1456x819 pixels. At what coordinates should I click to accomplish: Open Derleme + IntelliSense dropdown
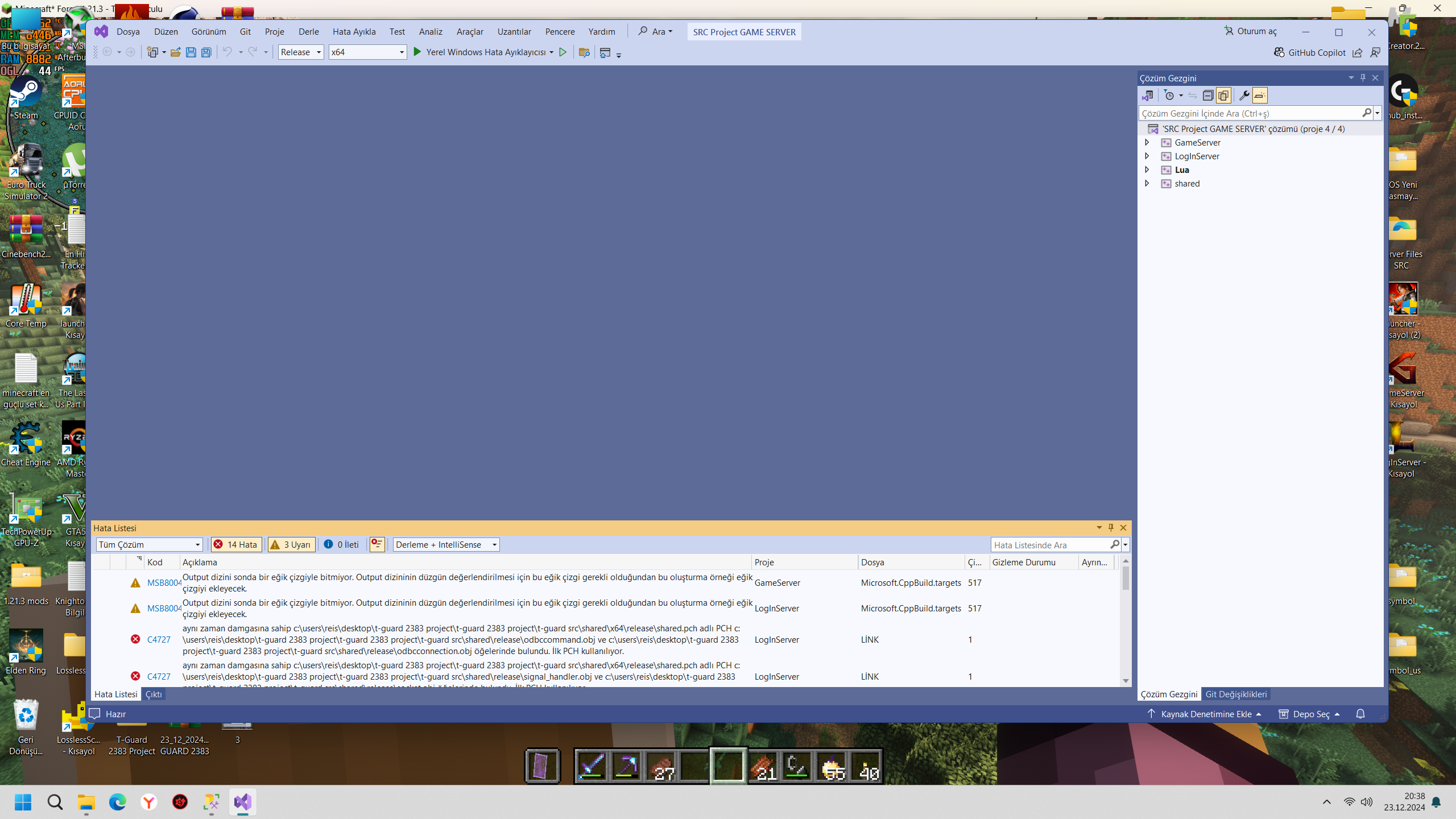(446, 544)
